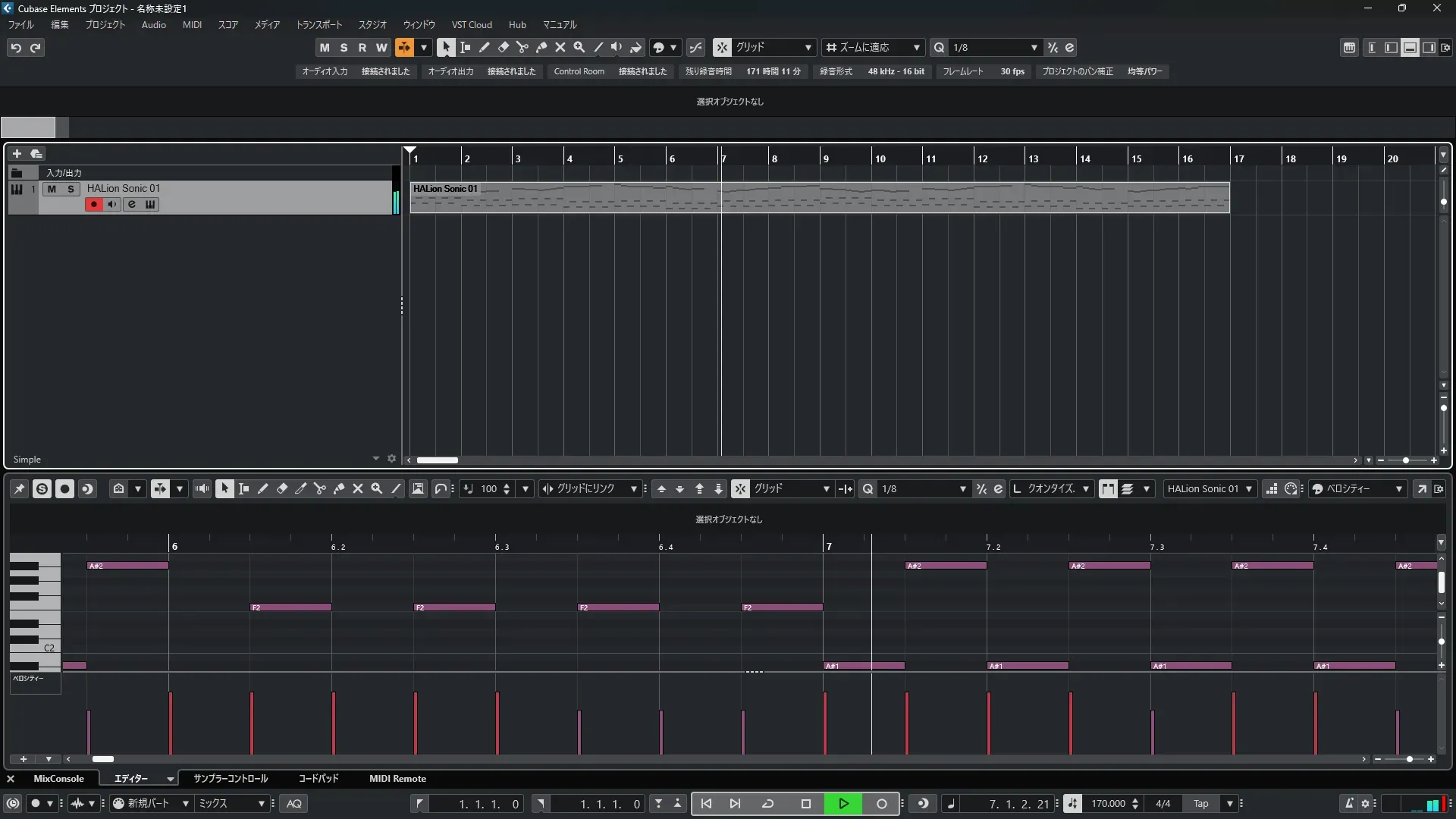
Task: Click the AQ button in transport bar
Action: (294, 804)
